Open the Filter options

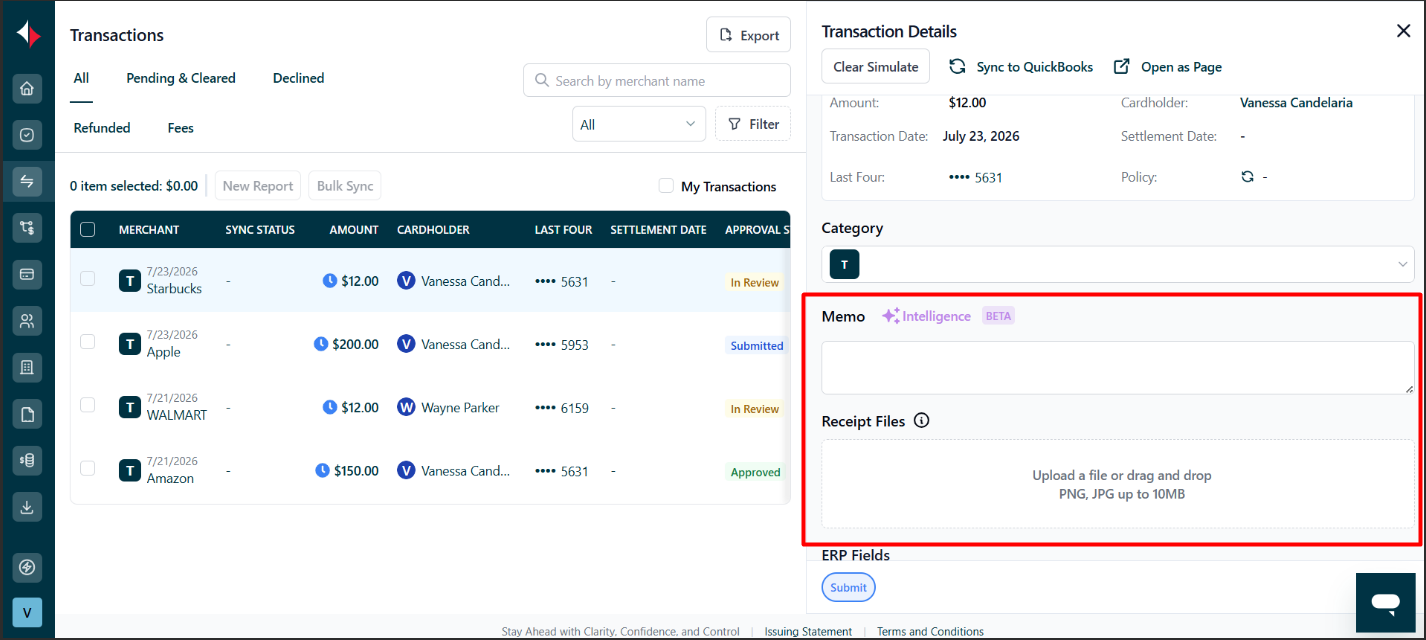point(753,124)
